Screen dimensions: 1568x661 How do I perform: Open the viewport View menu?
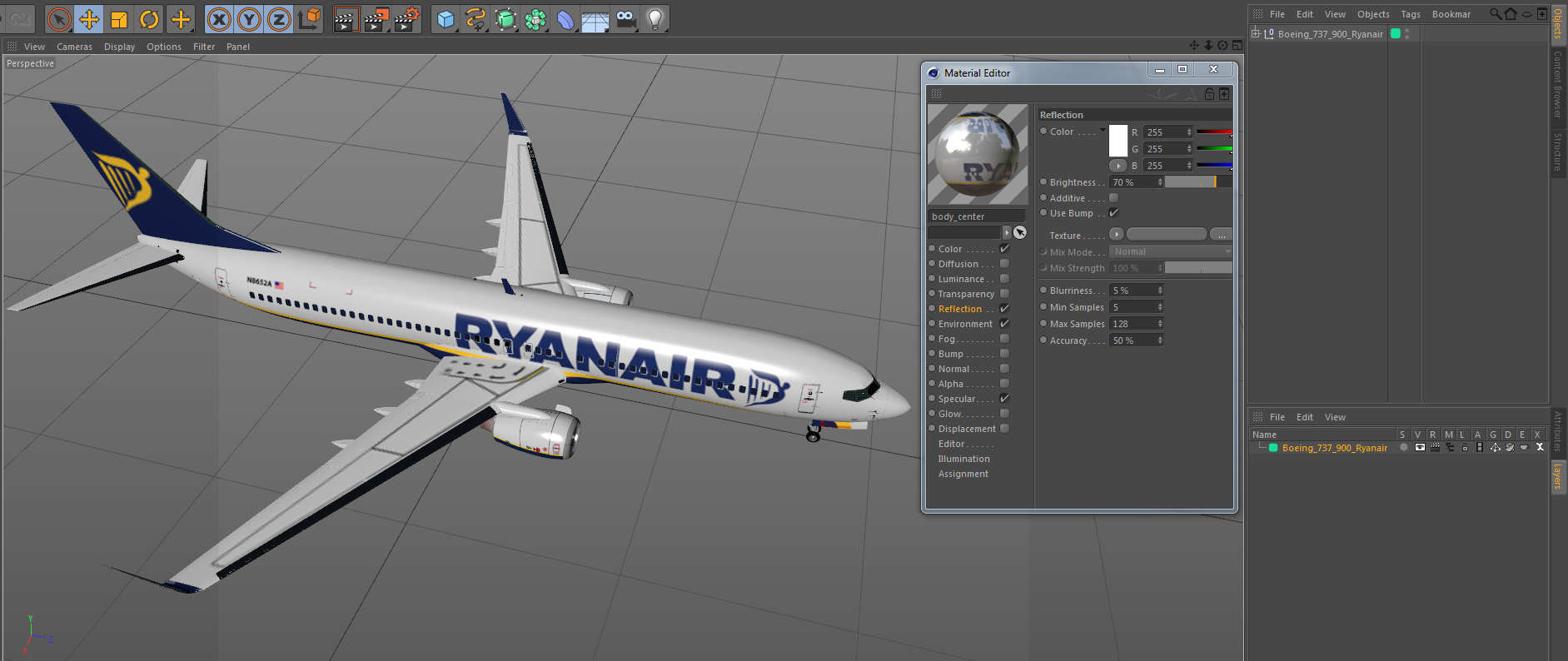34,47
